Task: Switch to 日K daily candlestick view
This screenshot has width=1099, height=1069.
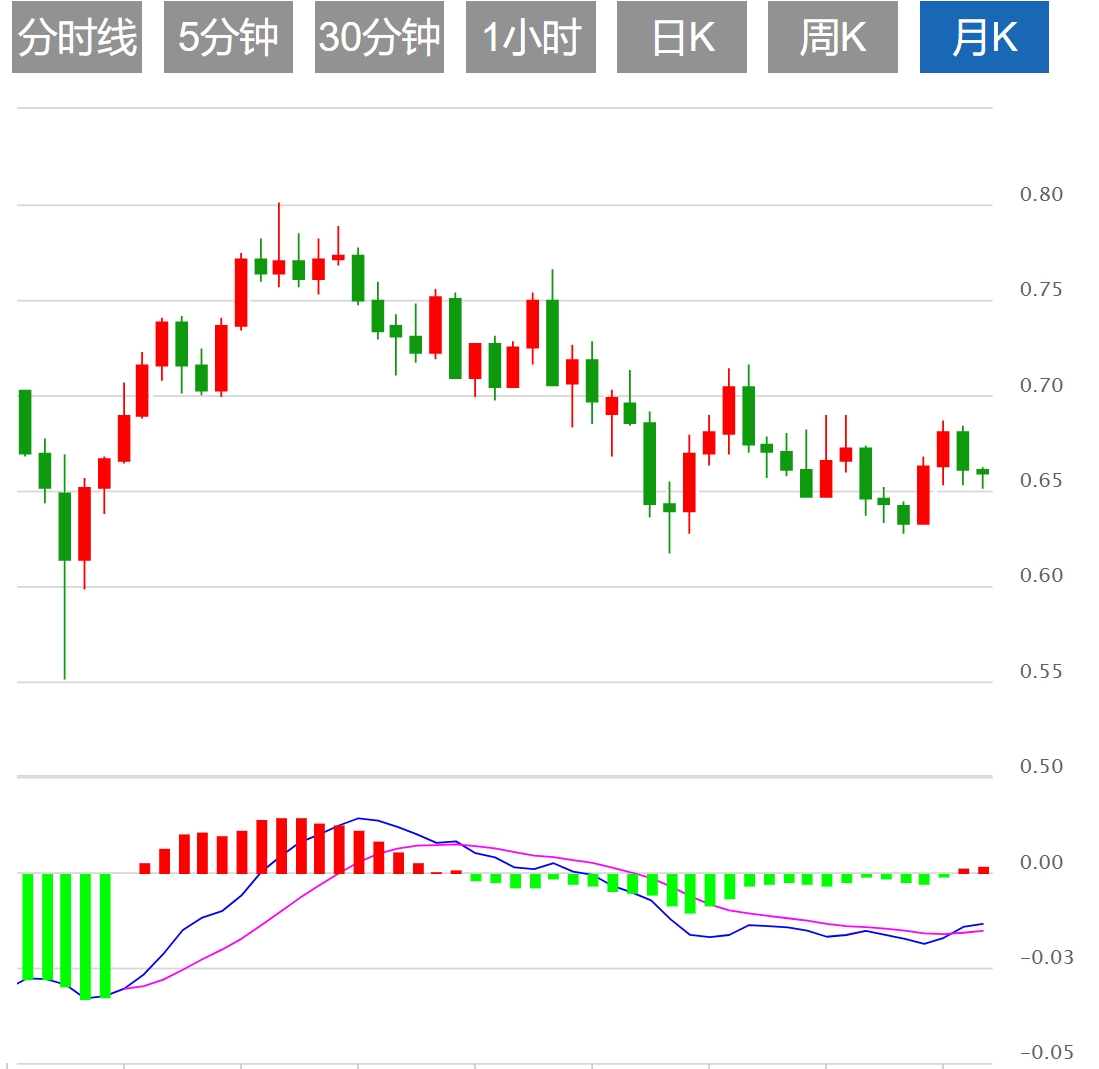Action: point(681,38)
